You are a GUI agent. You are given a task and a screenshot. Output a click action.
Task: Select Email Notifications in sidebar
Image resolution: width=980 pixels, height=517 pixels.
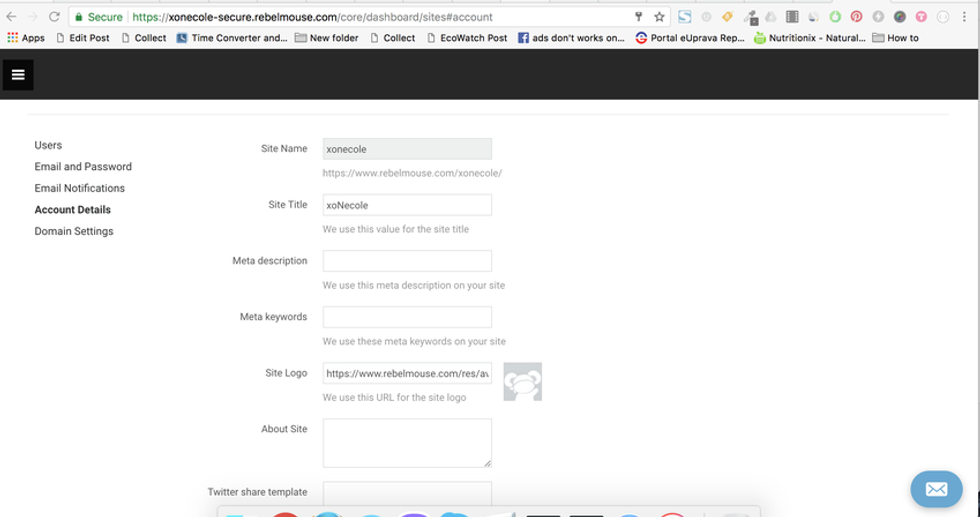point(80,188)
